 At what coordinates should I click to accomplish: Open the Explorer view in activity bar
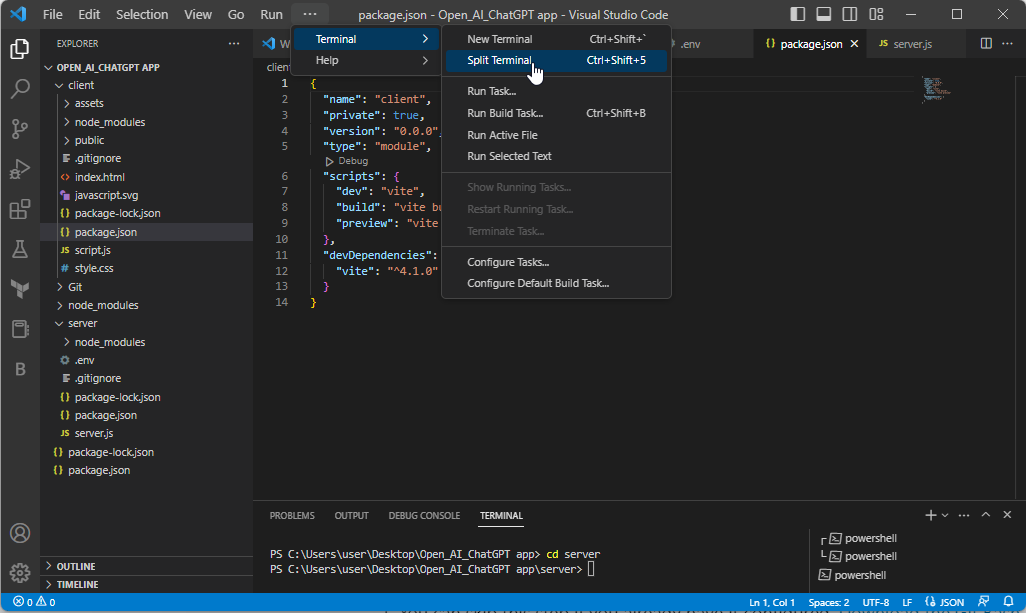20,49
